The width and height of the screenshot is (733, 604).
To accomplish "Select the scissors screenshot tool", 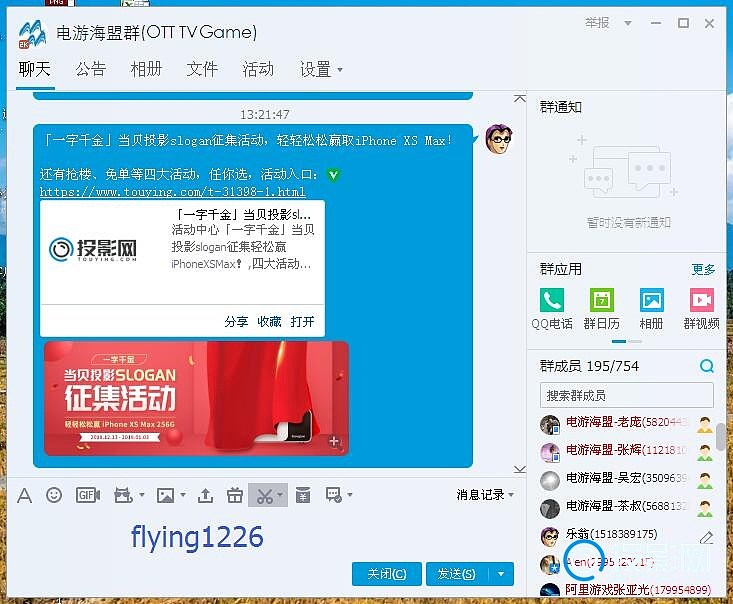I will pyautogui.click(x=264, y=495).
